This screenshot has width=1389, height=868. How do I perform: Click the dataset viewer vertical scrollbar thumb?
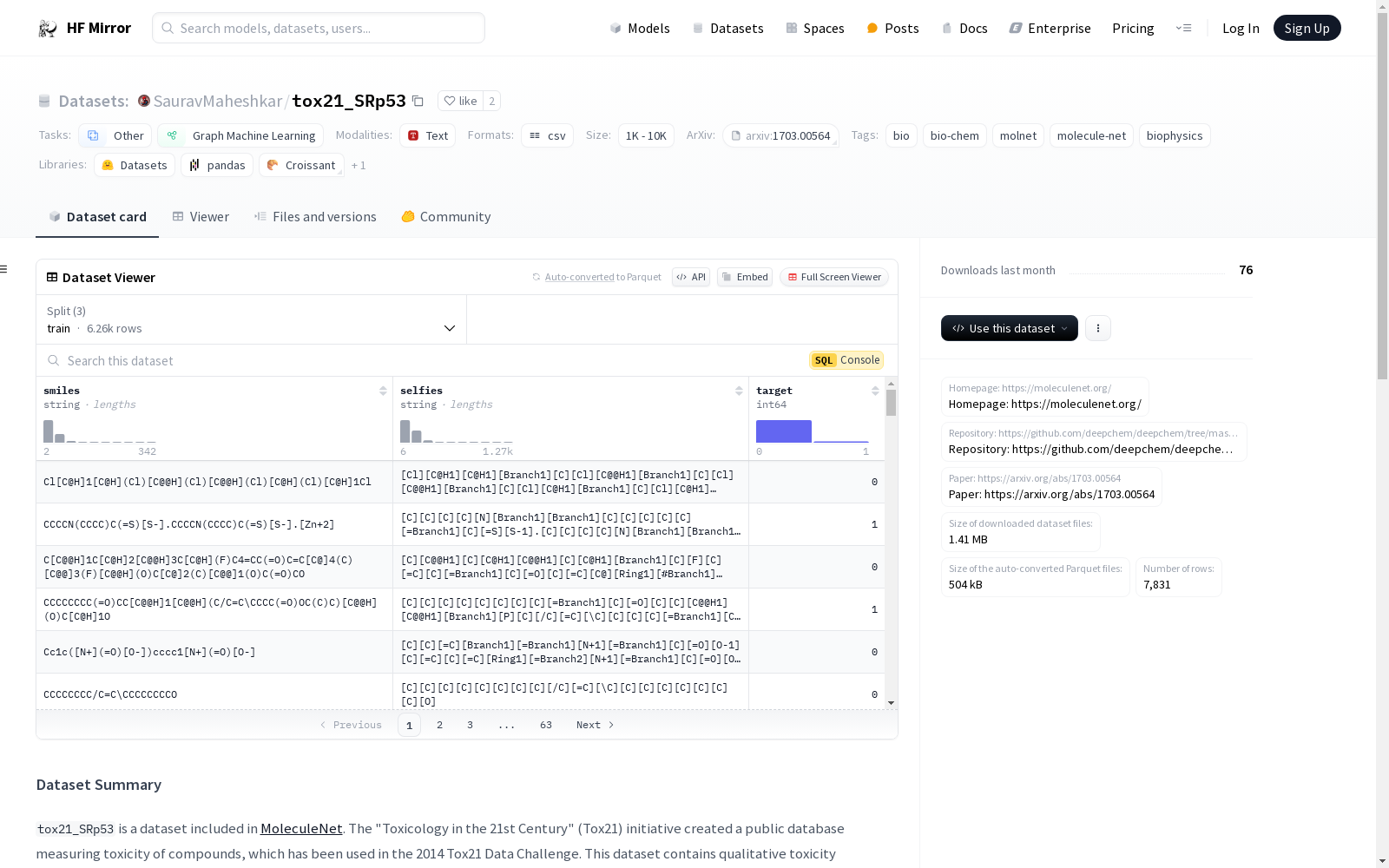tap(891, 403)
